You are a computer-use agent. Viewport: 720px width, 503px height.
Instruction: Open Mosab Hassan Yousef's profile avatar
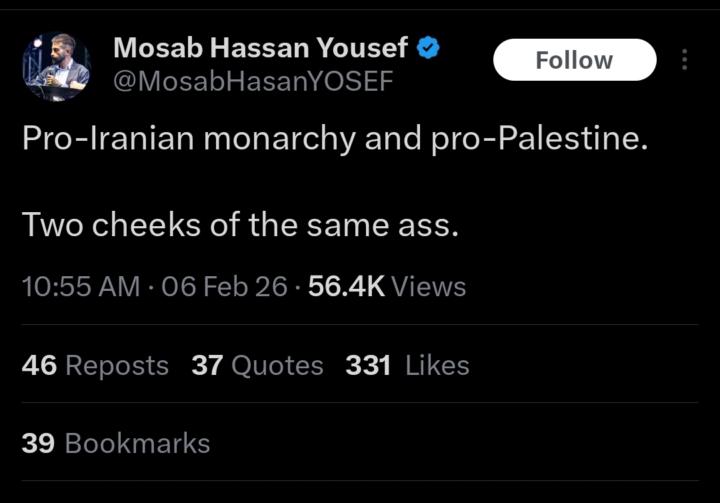[57, 65]
